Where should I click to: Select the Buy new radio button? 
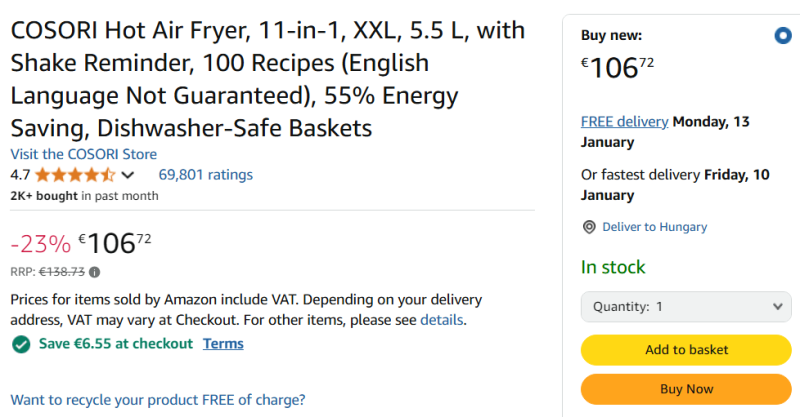pos(783,36)
